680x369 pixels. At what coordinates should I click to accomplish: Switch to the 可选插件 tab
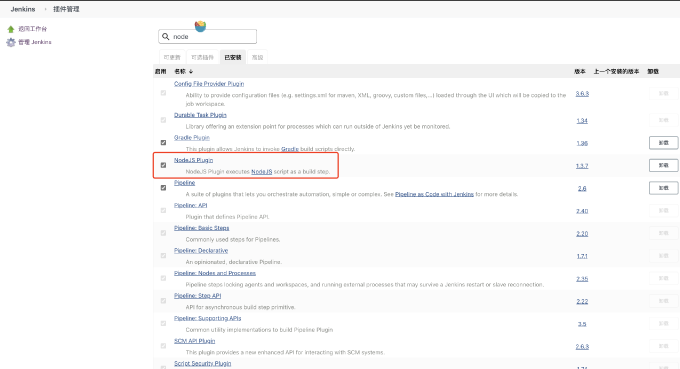pyautogui.click(x=203, y=57)
